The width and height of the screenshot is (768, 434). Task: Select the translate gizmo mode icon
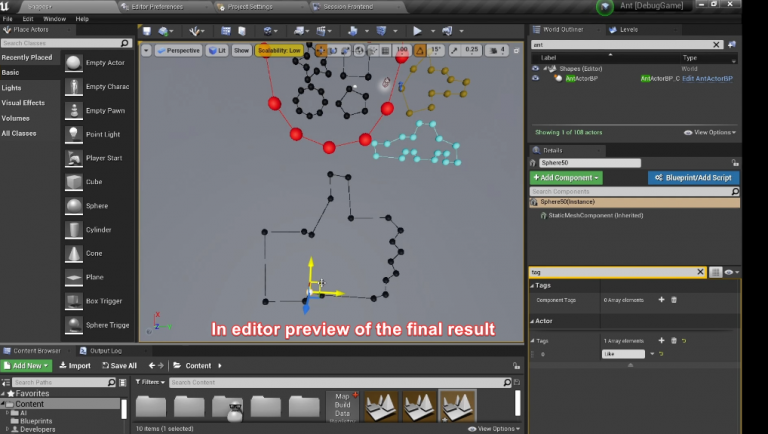tap(320, 50)
